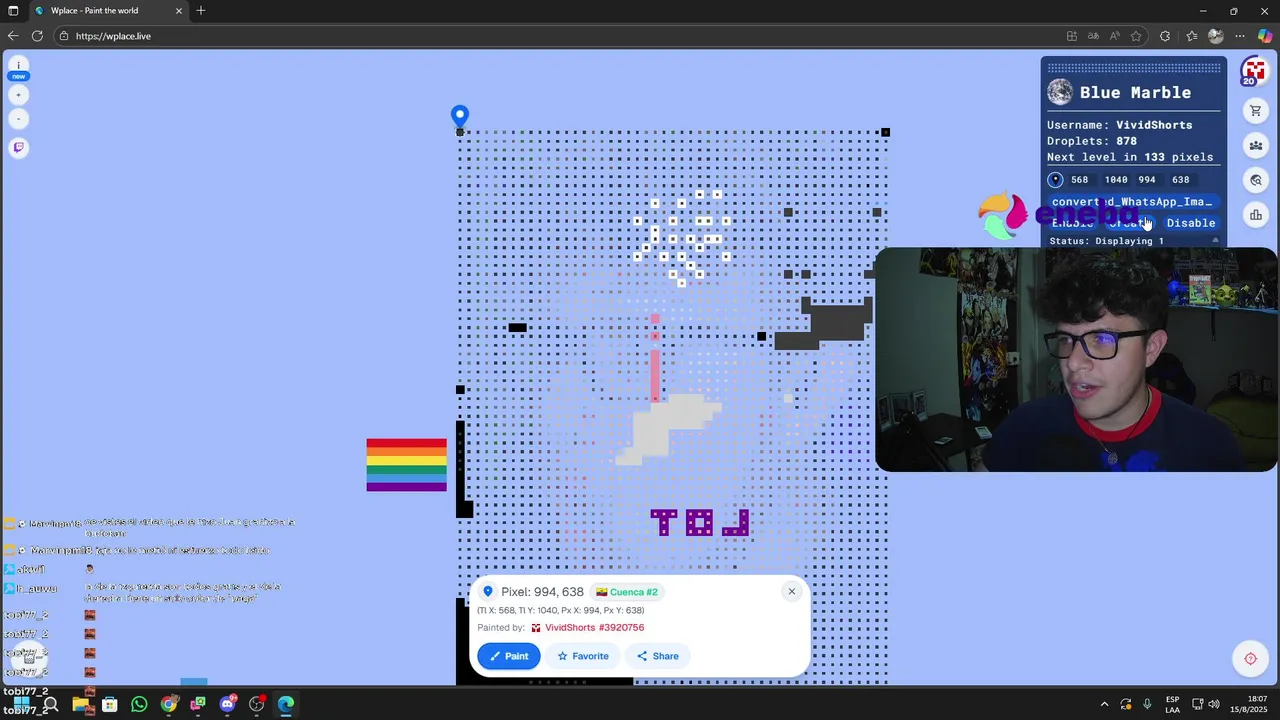
Task: Close the Wplace - Paint the world tab
Action: 179,11
